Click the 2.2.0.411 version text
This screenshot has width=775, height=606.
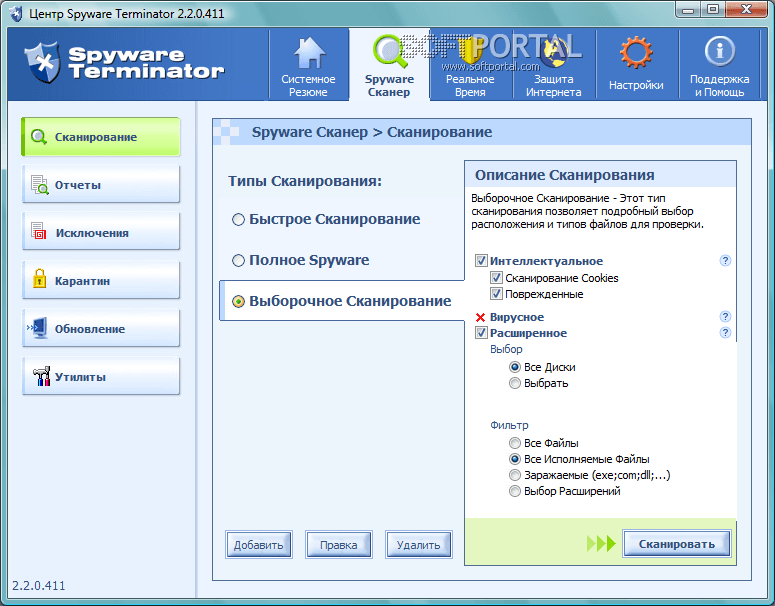point(39,585)
